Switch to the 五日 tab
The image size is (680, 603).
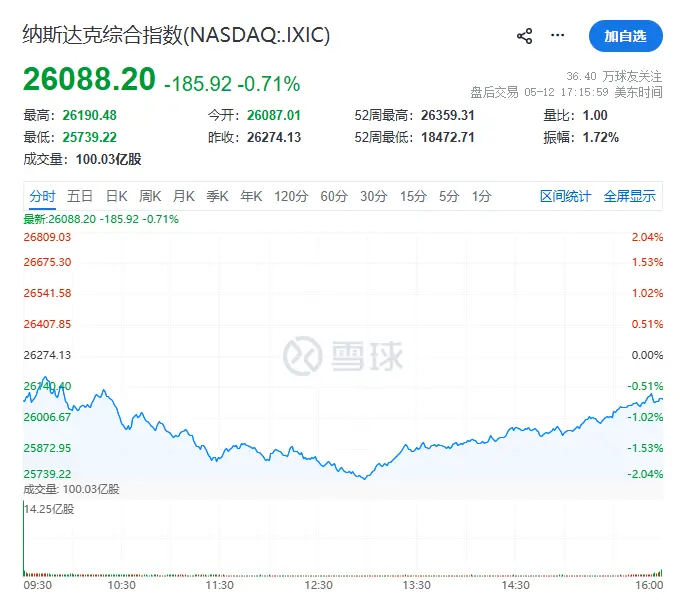coord(80,196)
